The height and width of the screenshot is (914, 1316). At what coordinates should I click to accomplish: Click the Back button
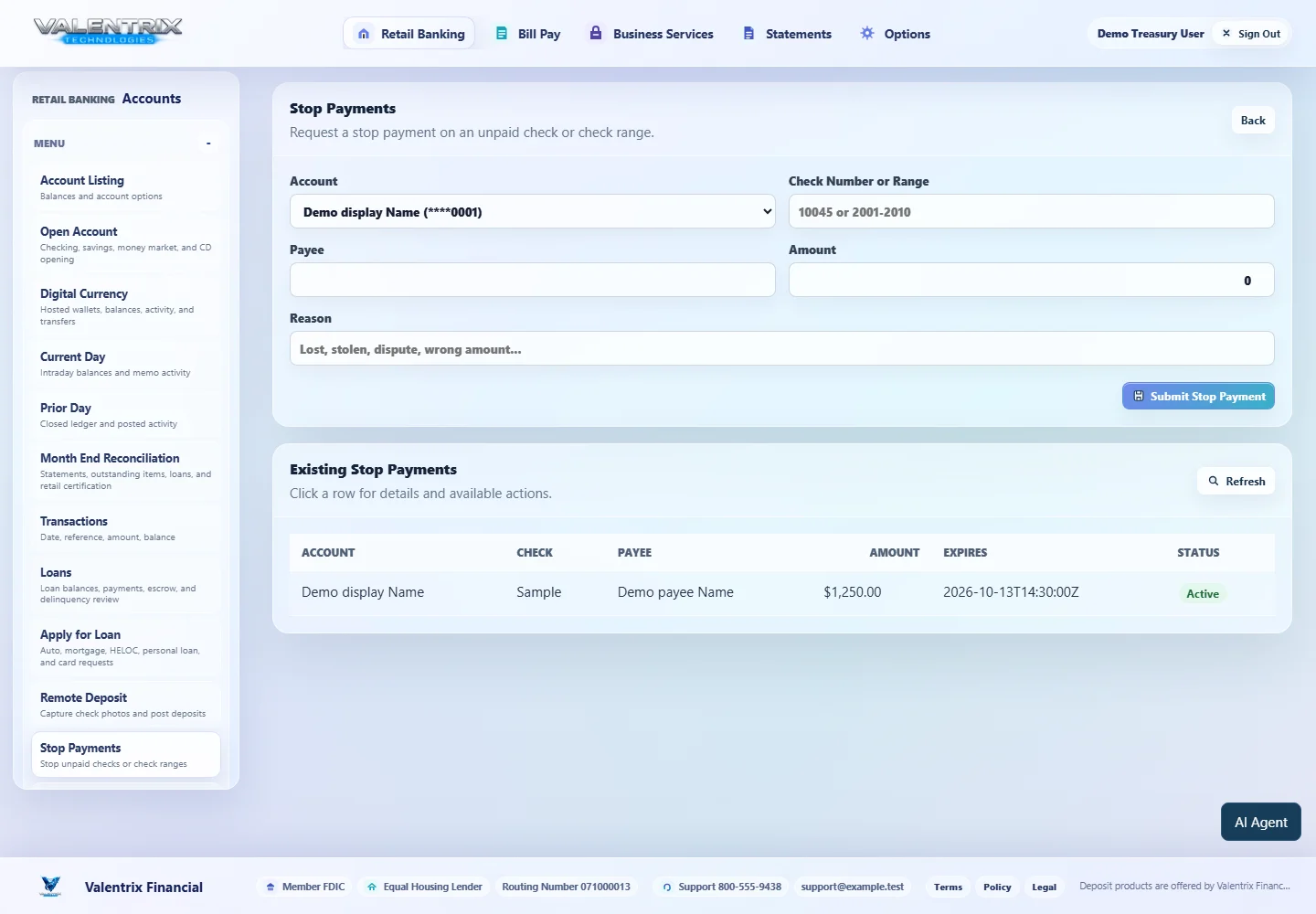tap(1253, 120)
